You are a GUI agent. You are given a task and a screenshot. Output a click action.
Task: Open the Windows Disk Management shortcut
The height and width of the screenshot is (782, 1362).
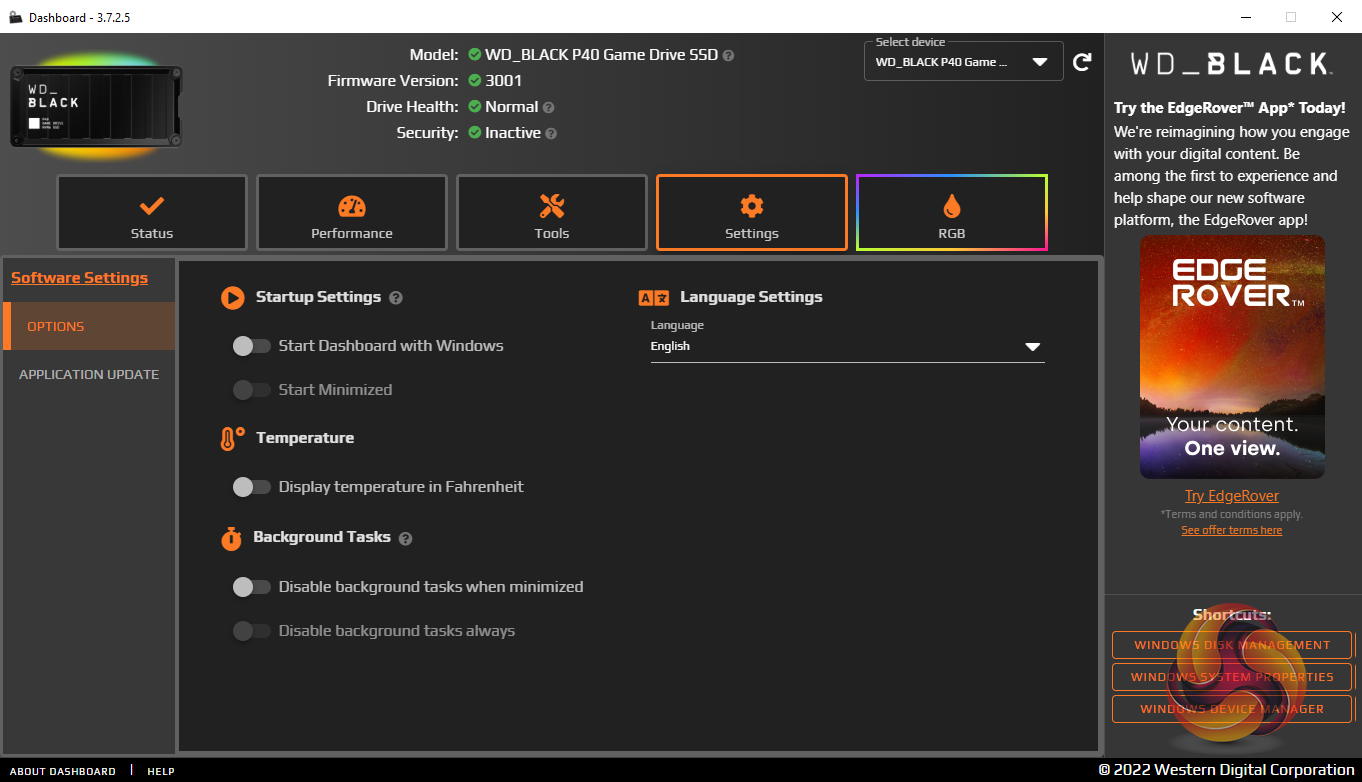(1232, 645)
